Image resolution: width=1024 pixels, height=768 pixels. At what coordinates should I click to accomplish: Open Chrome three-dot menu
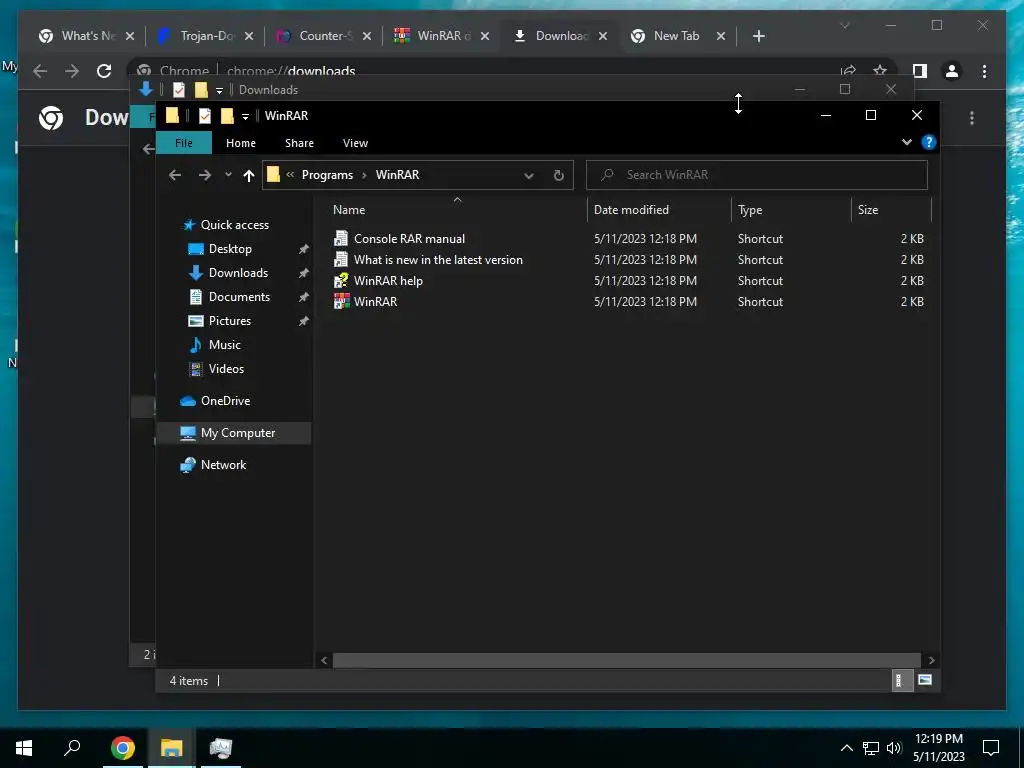[x=984, y=71]
